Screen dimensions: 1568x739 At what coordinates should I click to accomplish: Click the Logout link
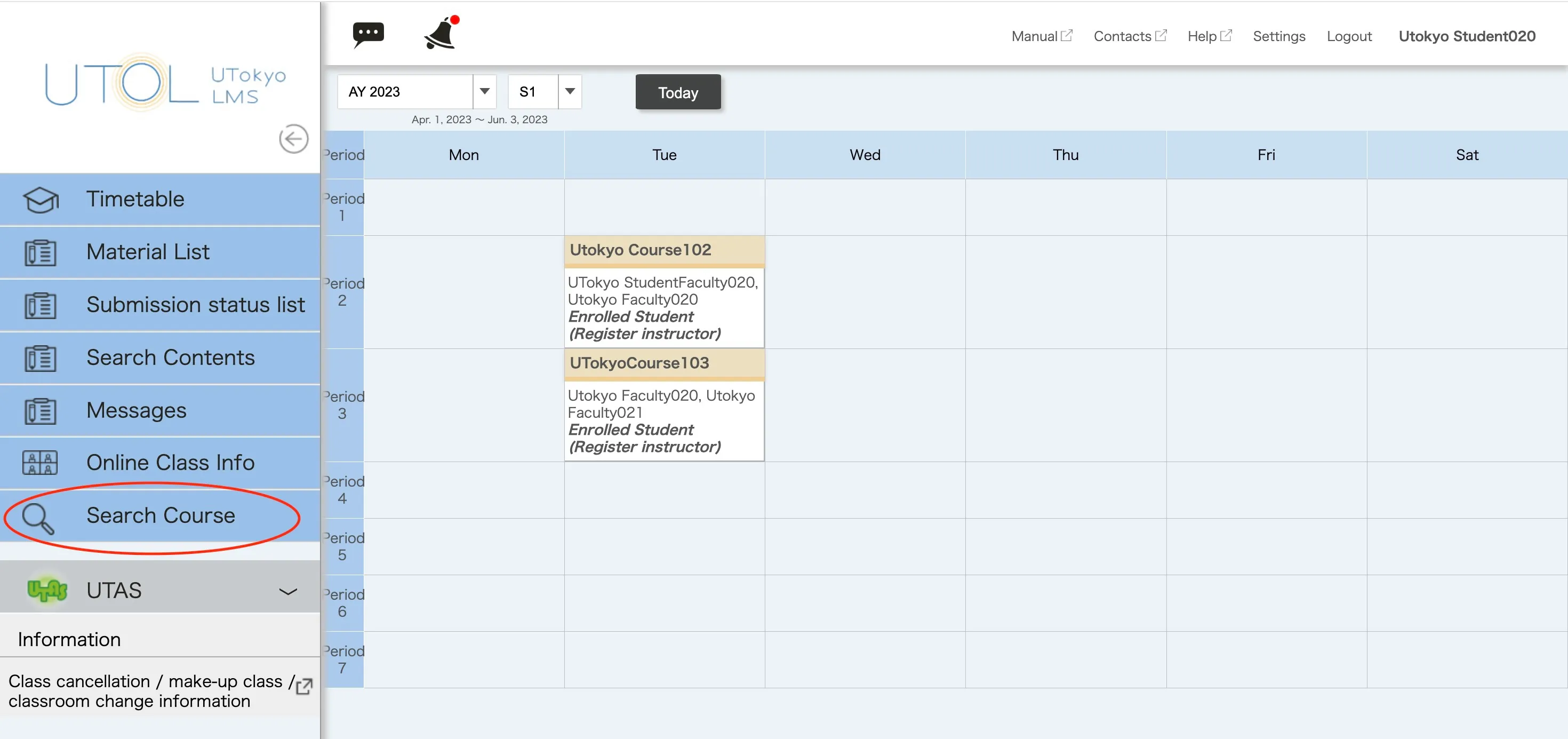coord(1348,36)
